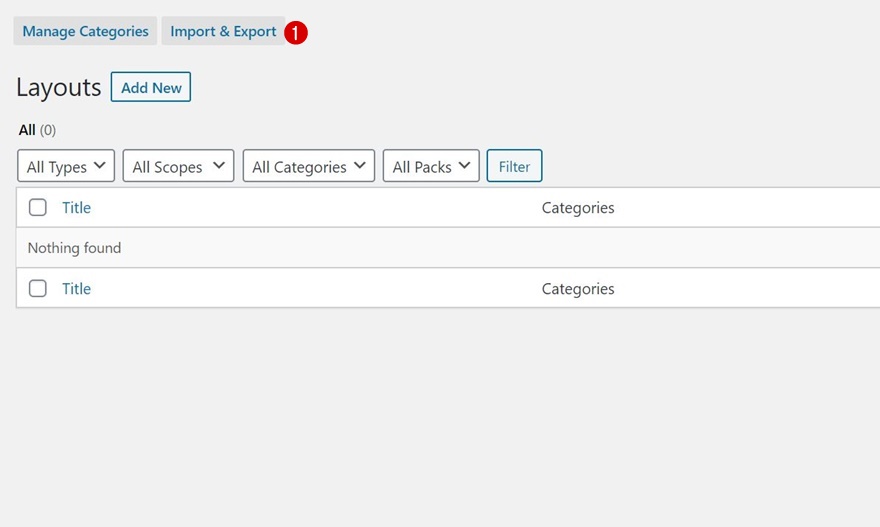
Task: Click the Categories column header at top
Action: click(x=578, y=208)
